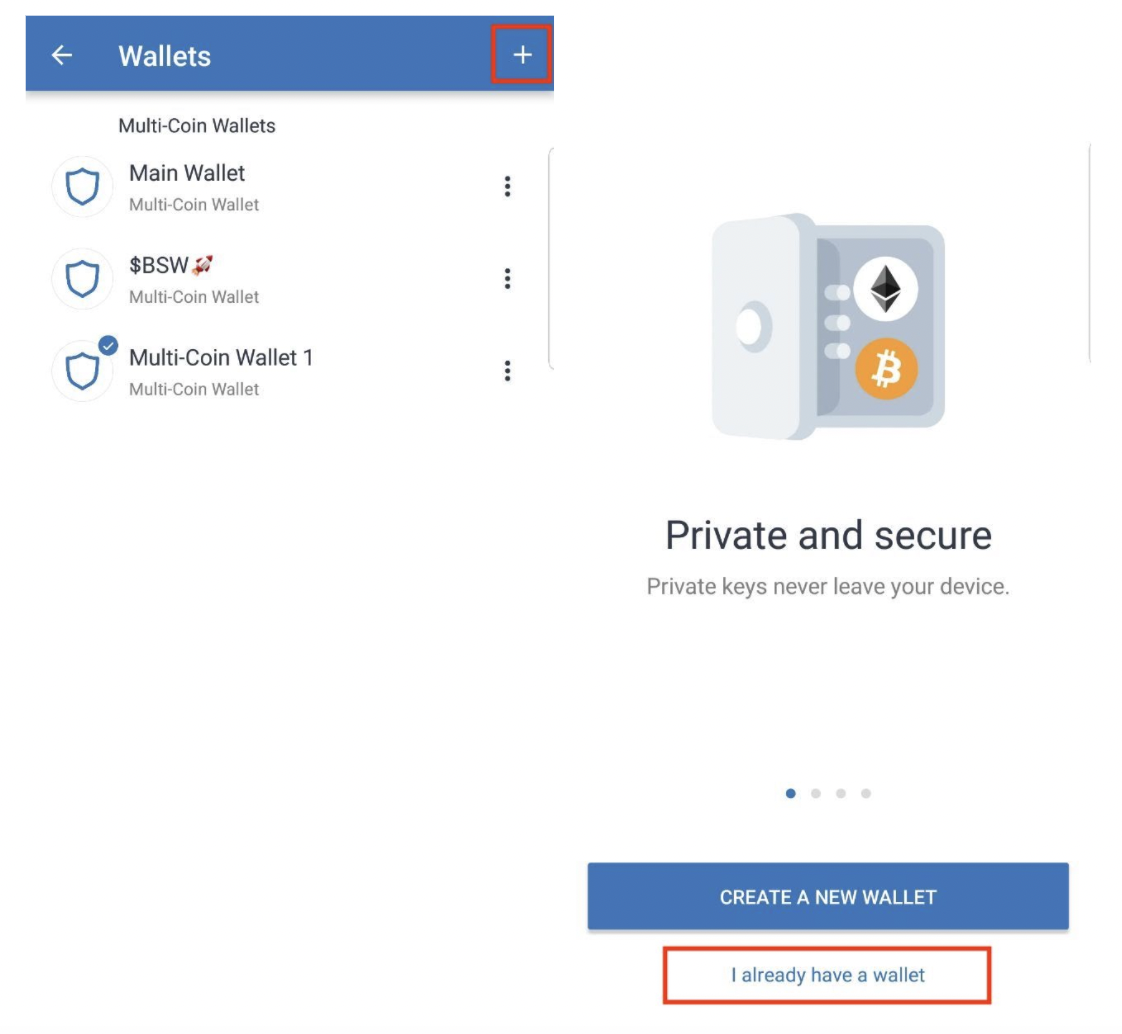Open options menu for $BSW wallet
The height and width of the screenshot is (1034, 1122).
pyautogui.click(x=508, y=279)
